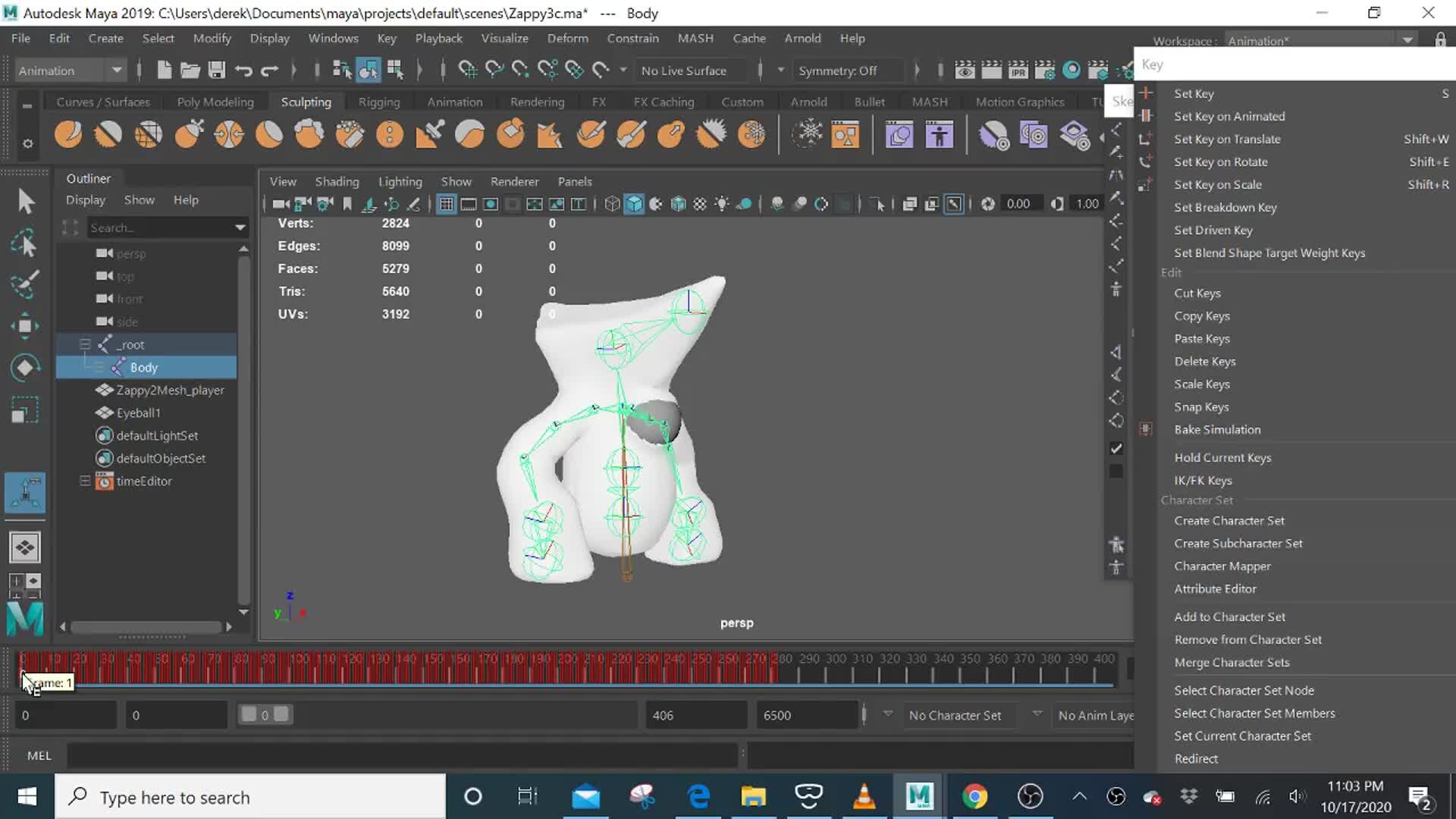Toggle wireframe display in the viewport toolbar
The image size is (1456, 819).
(612, 203)
